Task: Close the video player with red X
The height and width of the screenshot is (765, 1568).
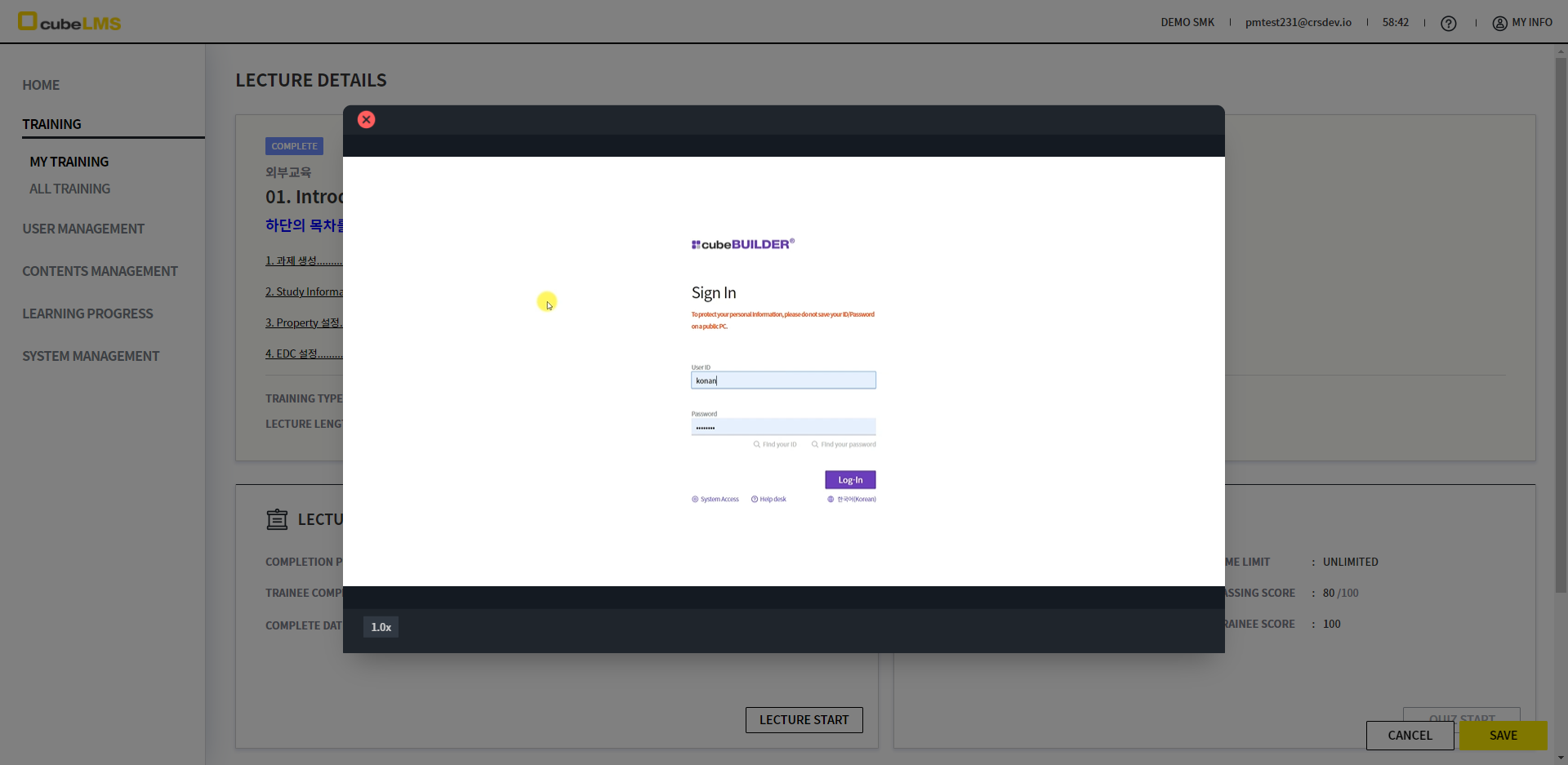Action: click(366, 120)
